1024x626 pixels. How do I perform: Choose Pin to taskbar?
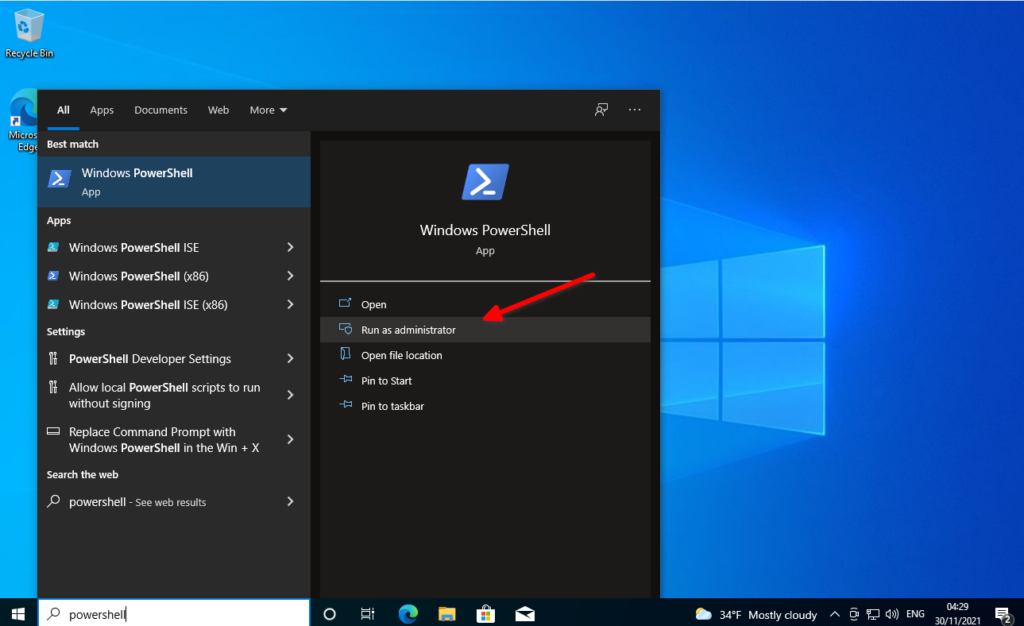click(x=485, y=406)
